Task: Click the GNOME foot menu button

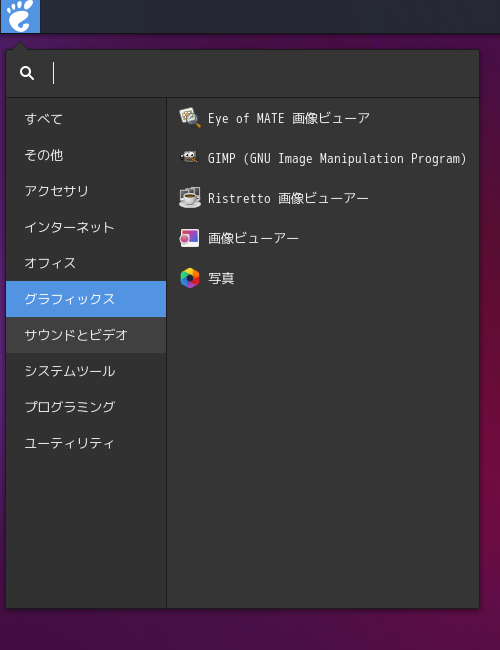Action: [x=20, y=16]
